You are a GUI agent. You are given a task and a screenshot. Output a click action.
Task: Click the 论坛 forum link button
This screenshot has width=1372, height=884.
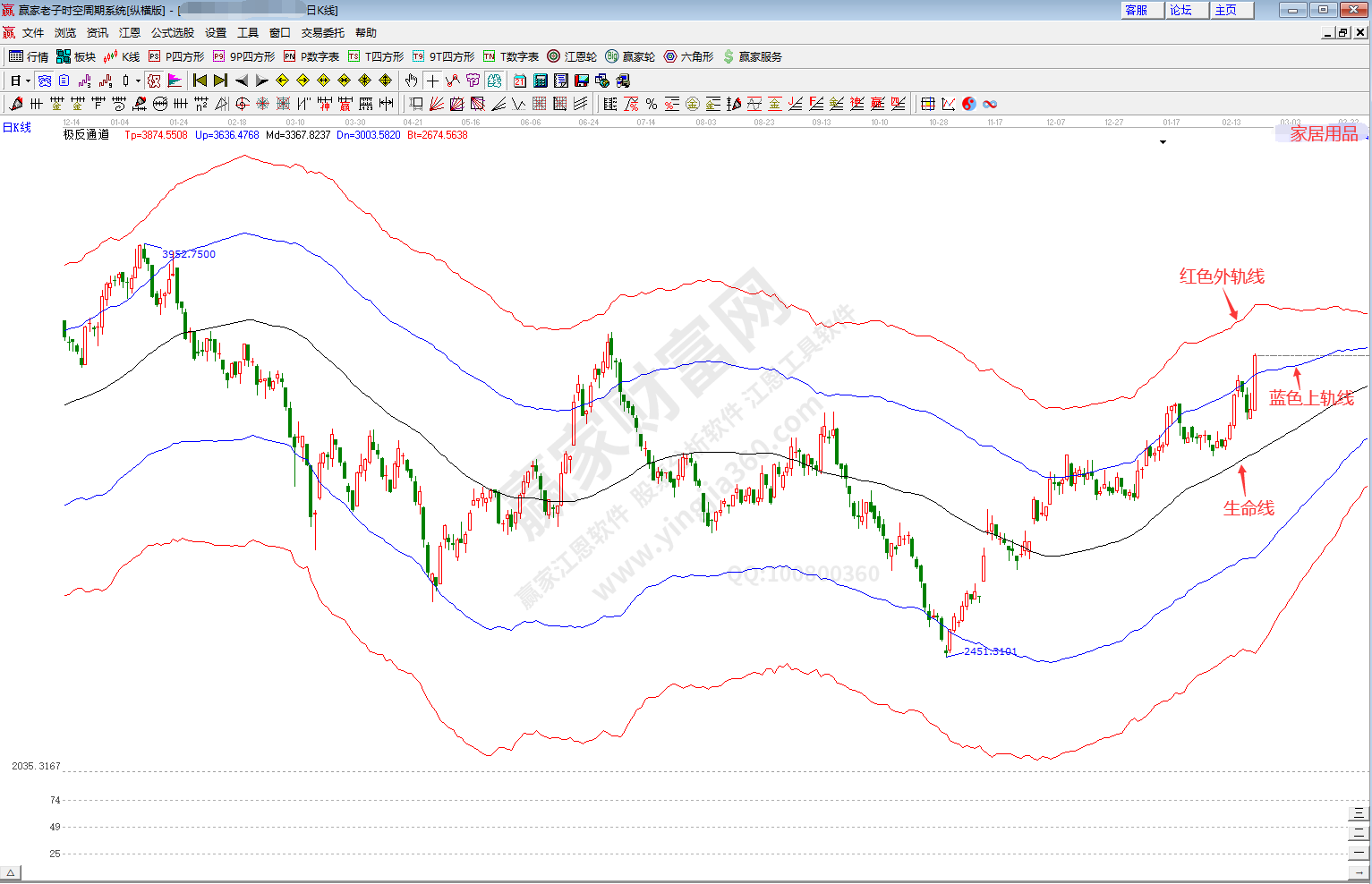1181,10
